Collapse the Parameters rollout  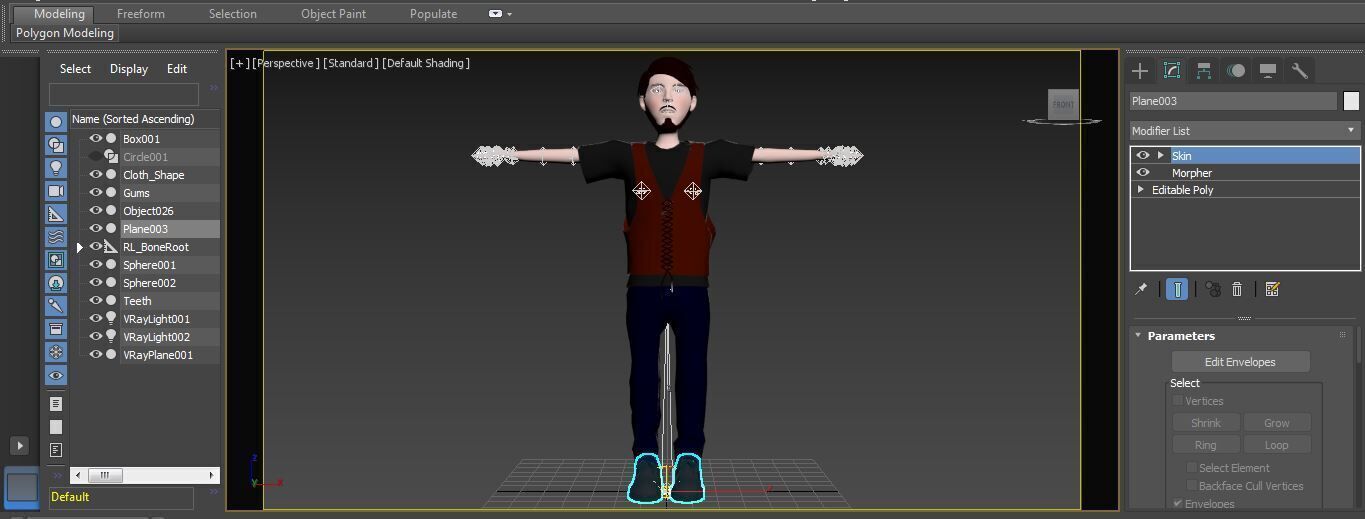(1138, 336)
